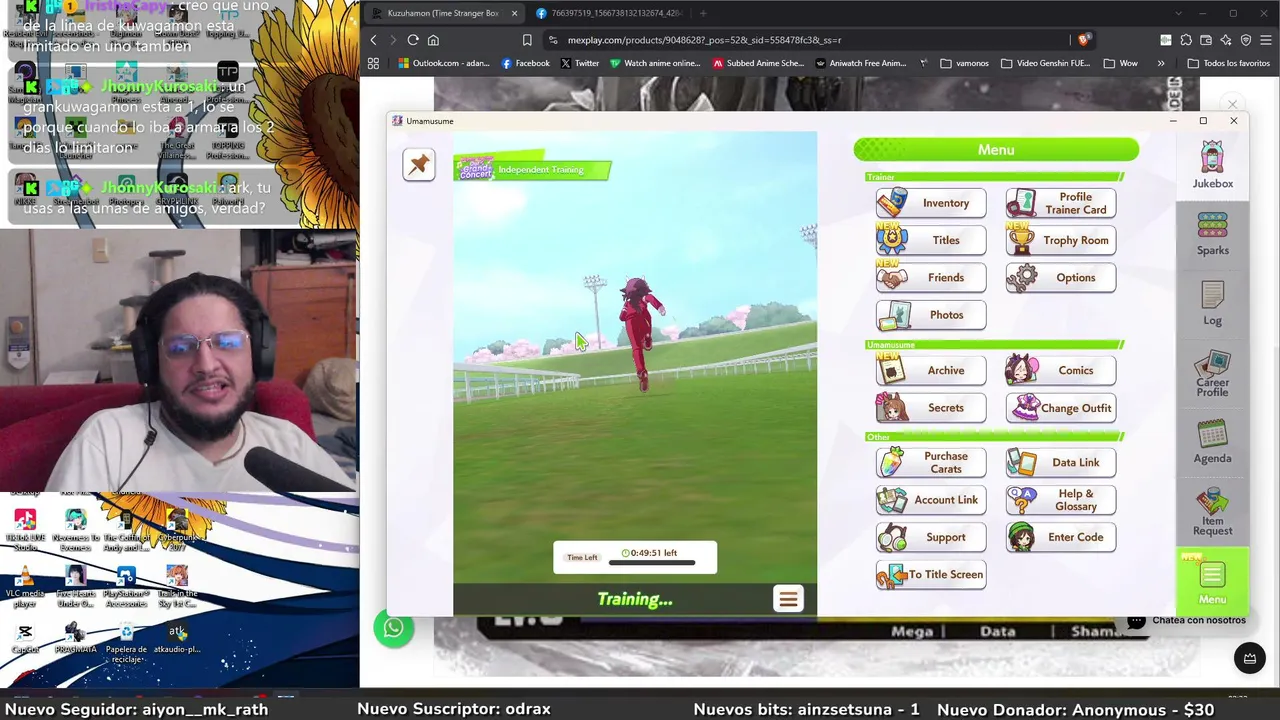
Task: Open the Facebook bookmark
Action: pos(526,63)
